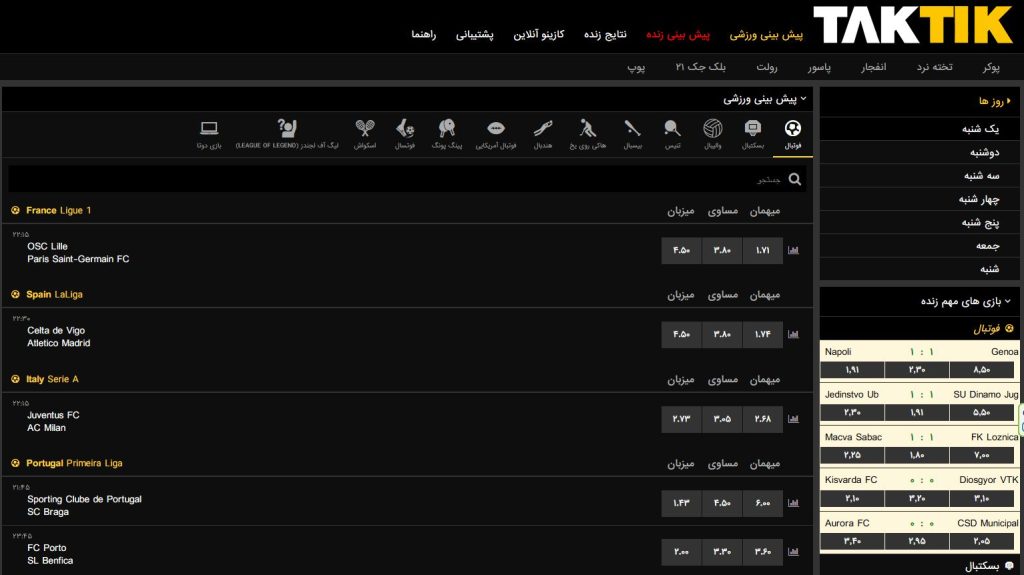Viewport: 1024px width, 575px height.
Task: Click the ball icon beside Italy Serie A
Action: [15, 379]
